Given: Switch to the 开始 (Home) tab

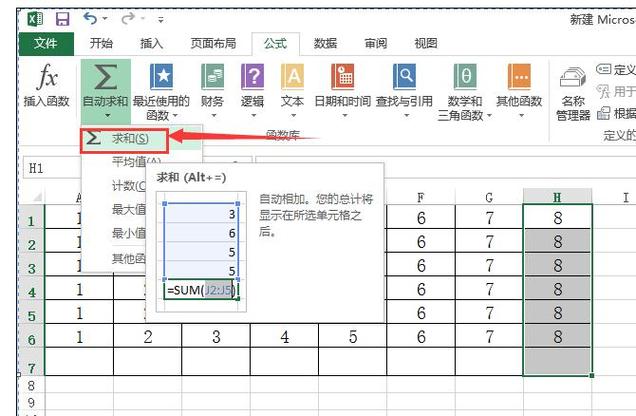Looking at the screenshot, I should click(101, 43).
